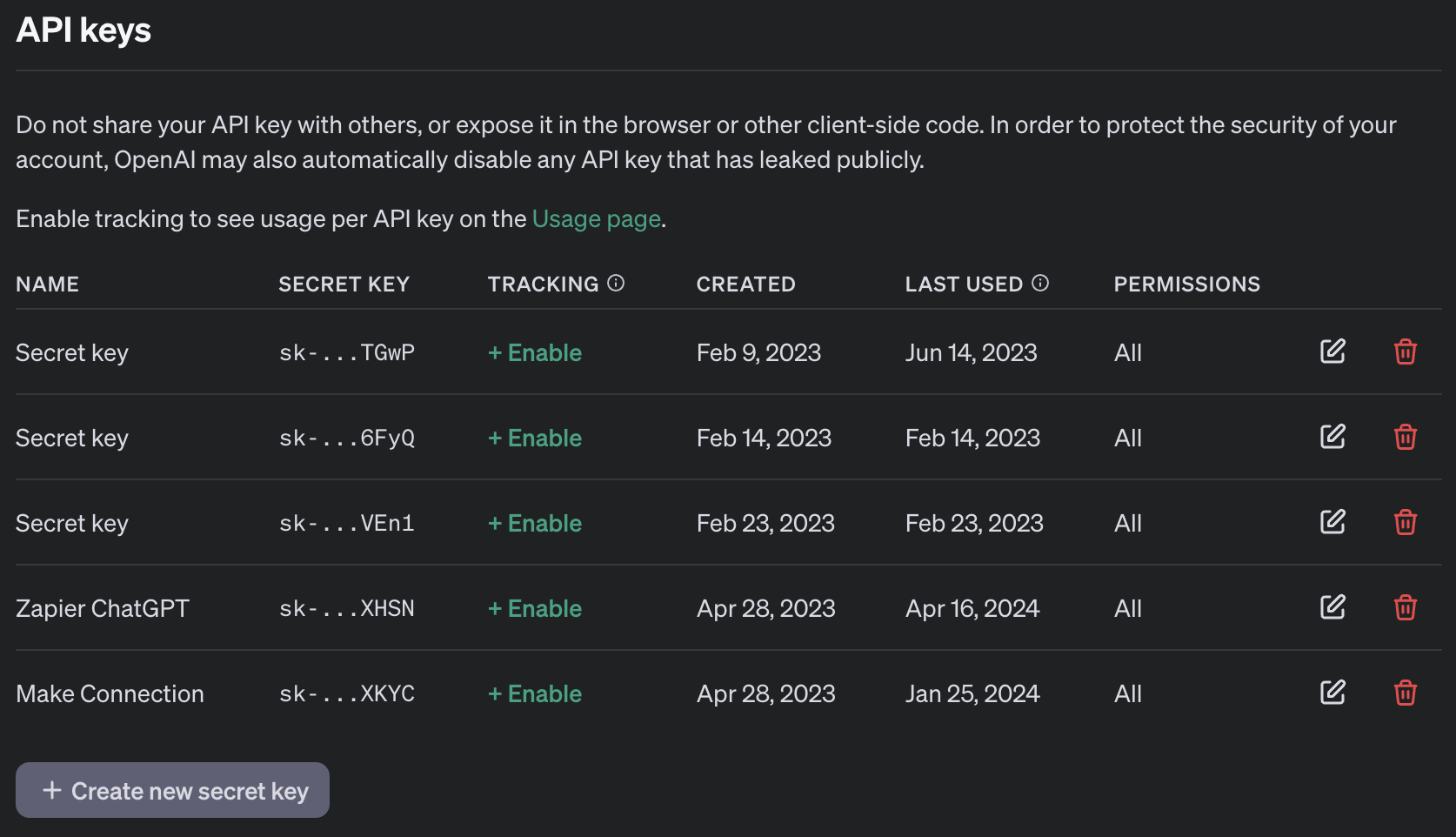Viewport: 1456px width, 837px height.
Task: Open the Usage page link
Action: 597,219
